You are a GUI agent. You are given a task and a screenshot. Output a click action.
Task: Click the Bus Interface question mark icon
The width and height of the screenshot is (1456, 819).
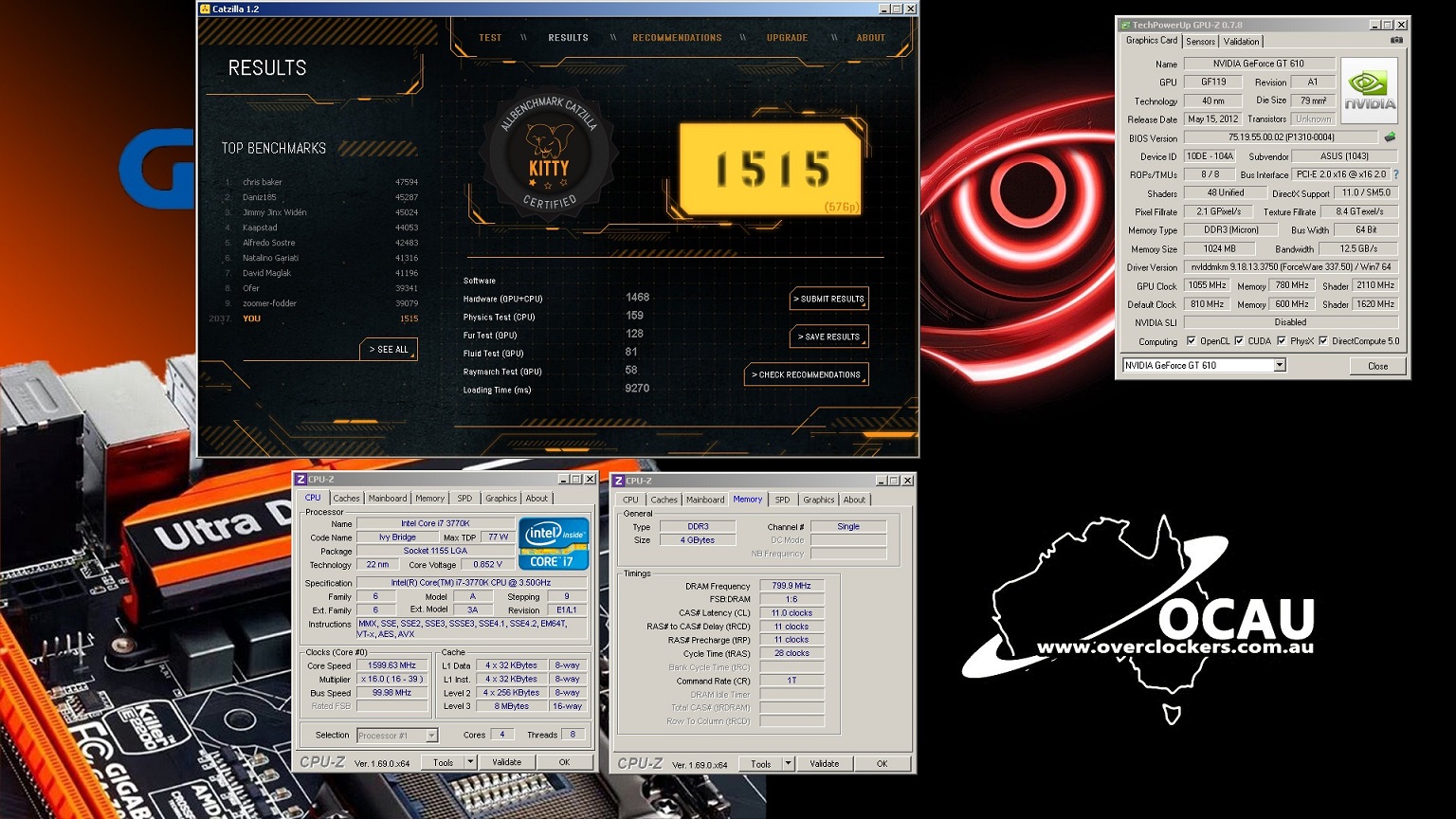(x=1395, y=174)
